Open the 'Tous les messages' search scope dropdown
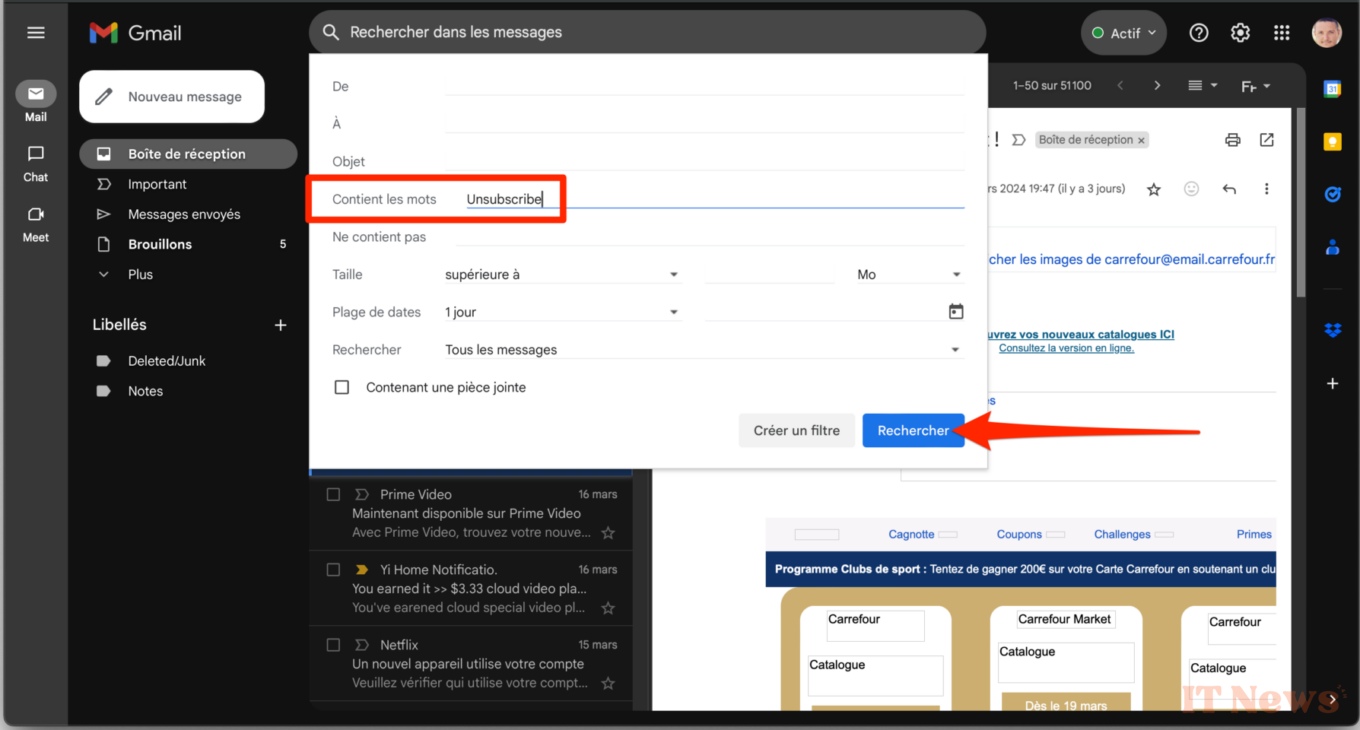The image size is (1360, 730). [702, 350]
